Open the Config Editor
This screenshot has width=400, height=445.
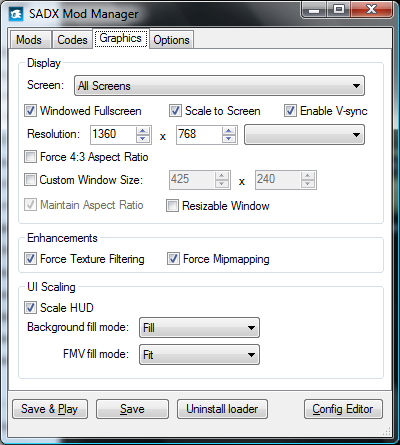tap(343, 409)
